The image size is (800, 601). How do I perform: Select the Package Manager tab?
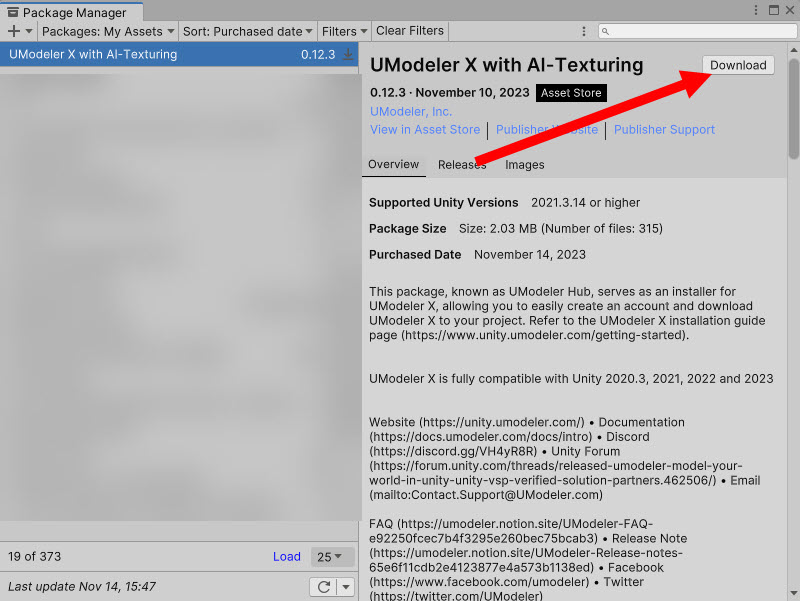click(72, 12)
